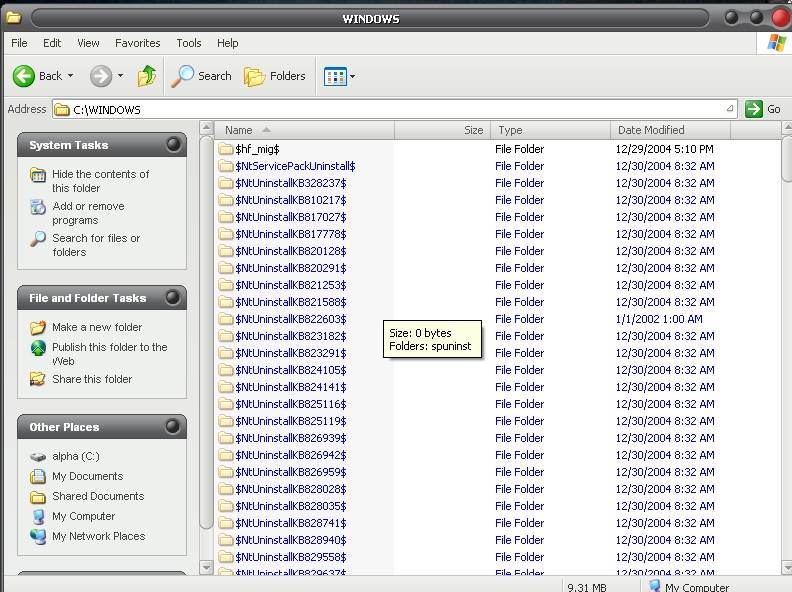Open the Views dropdown arrow
The image size is (792, 592).
352,77
